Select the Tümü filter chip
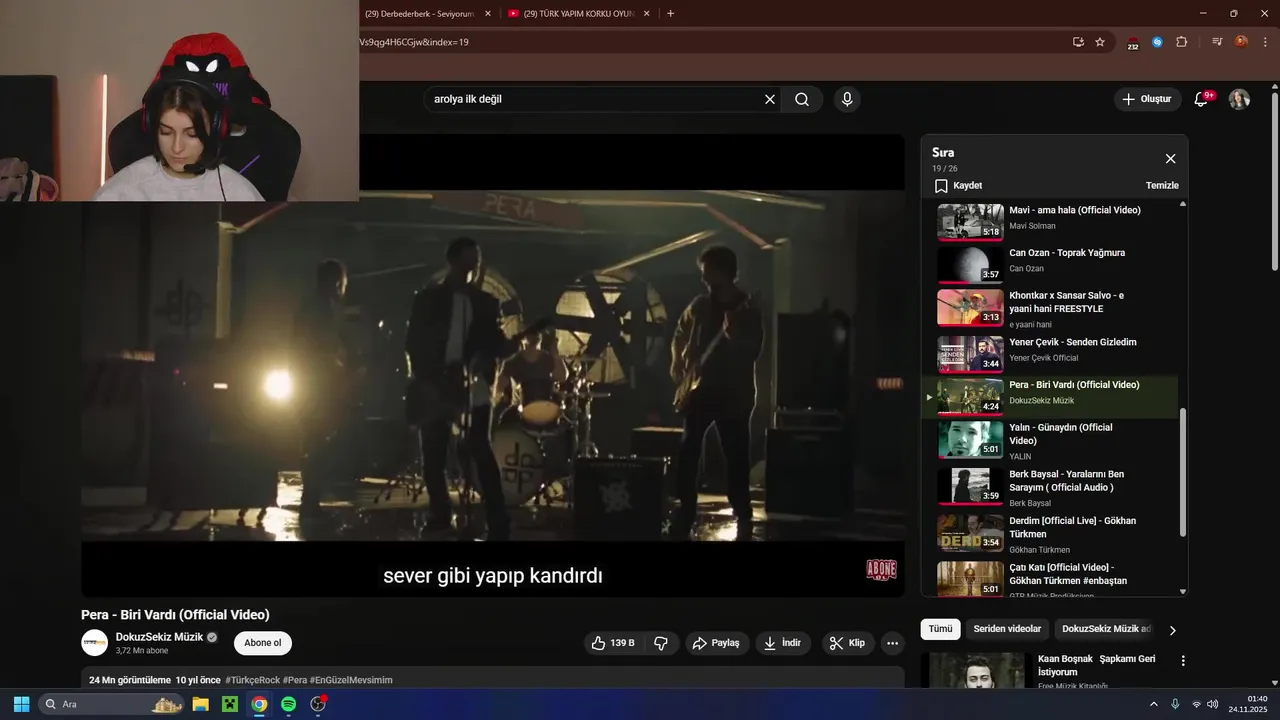The image size is (1280, 720). click(x=940, y=629)
